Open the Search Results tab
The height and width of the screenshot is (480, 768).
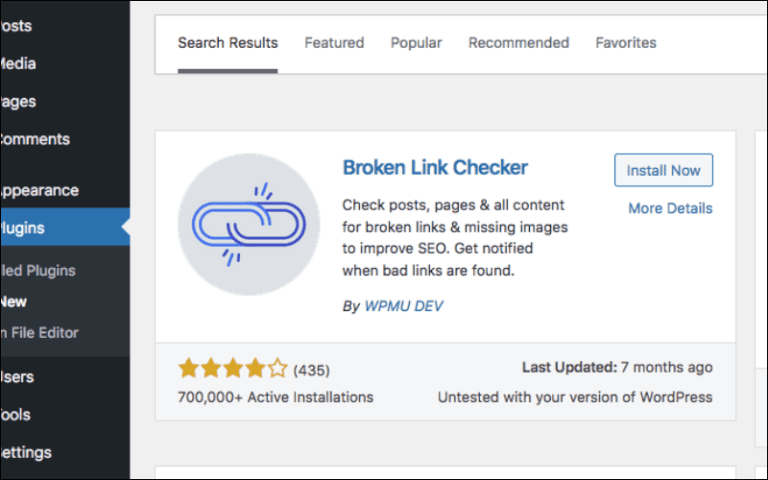pos(228,43)
